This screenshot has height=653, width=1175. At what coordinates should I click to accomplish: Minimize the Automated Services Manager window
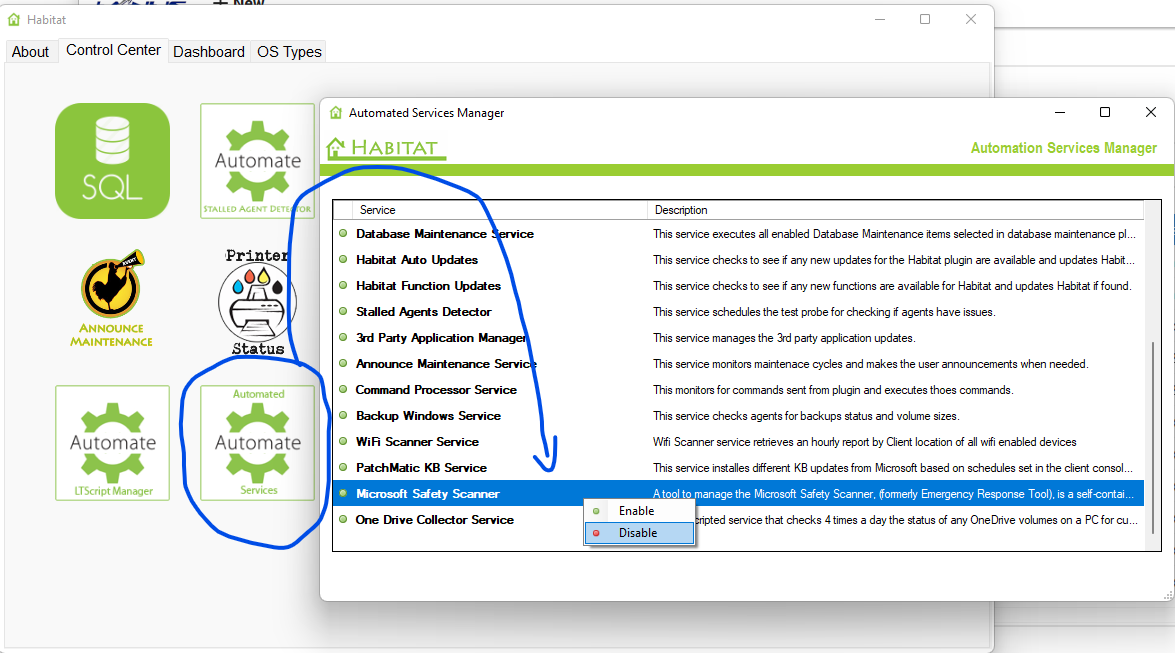(x=1060, y=112)
